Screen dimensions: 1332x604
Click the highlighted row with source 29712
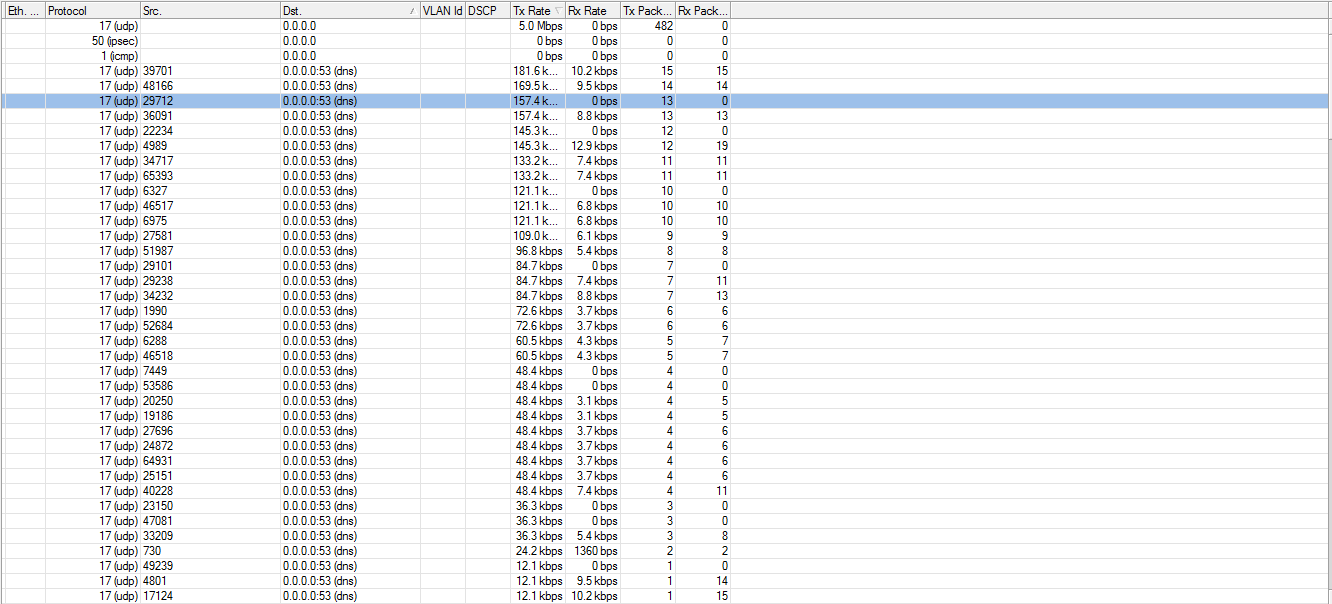(666, 101)
